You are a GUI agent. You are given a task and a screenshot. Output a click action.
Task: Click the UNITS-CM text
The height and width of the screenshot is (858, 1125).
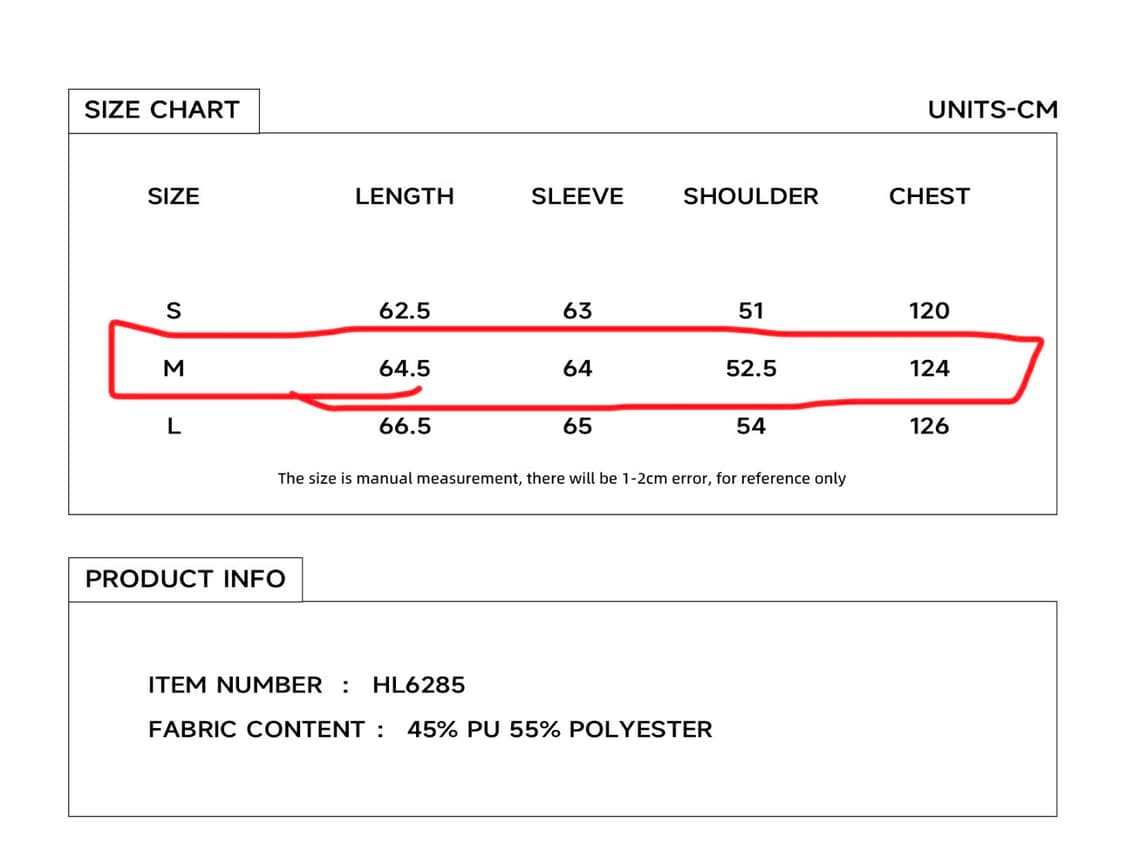[992, 110]
